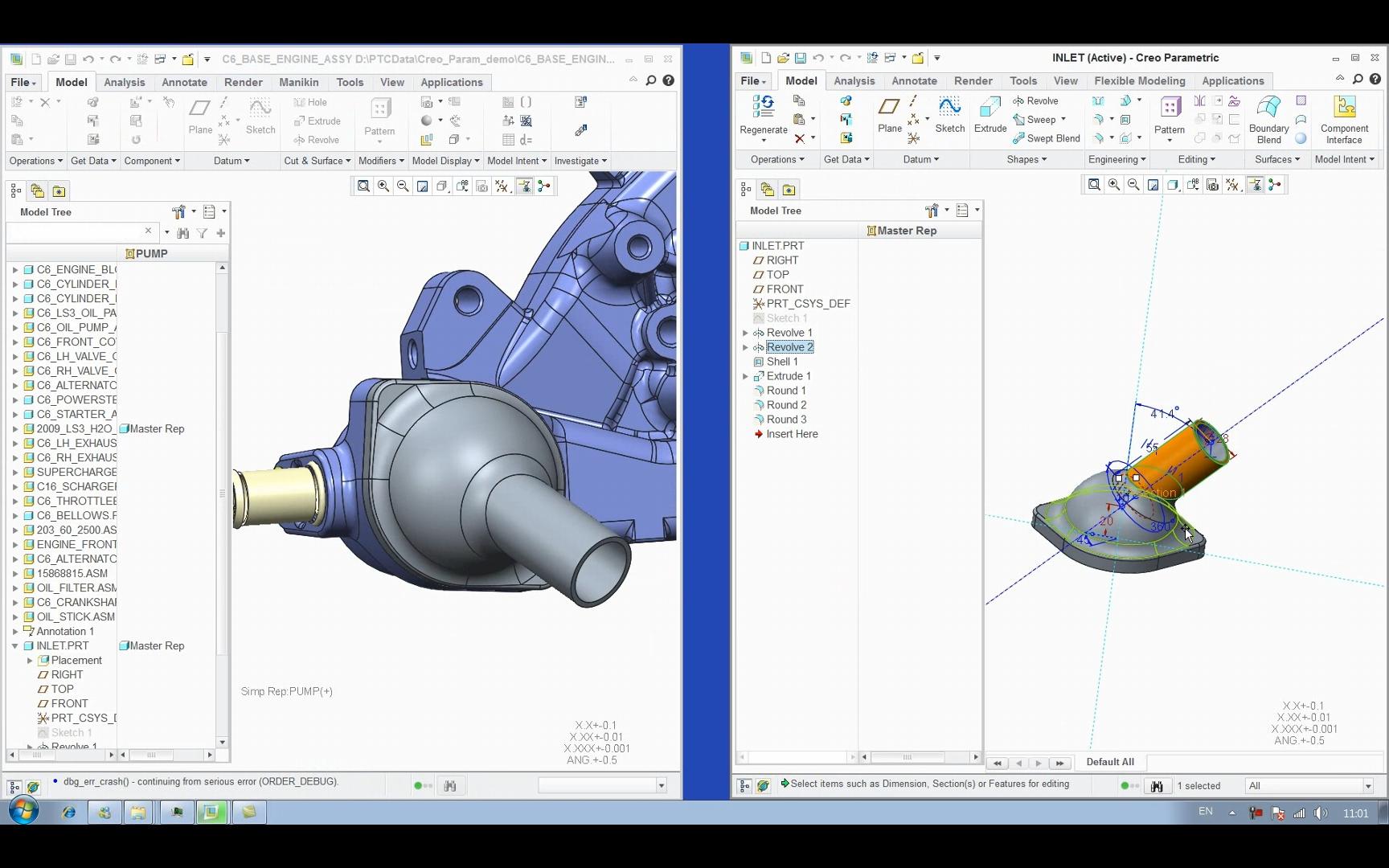Select the Extrude tool in INLET ribbon
1389x868 pixels.
pyautogui.click(x=990, y=108)
